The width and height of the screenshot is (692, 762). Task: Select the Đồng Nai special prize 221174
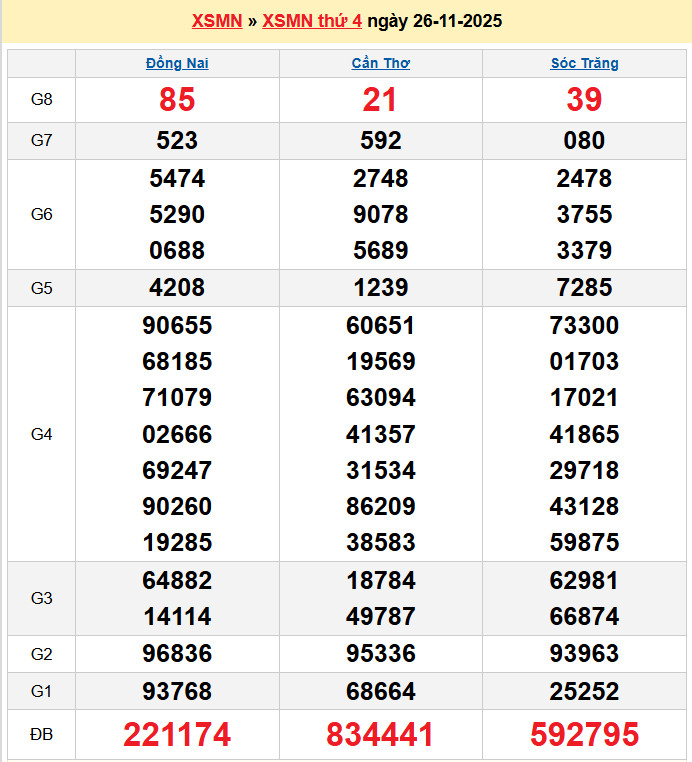click(177, 735)
